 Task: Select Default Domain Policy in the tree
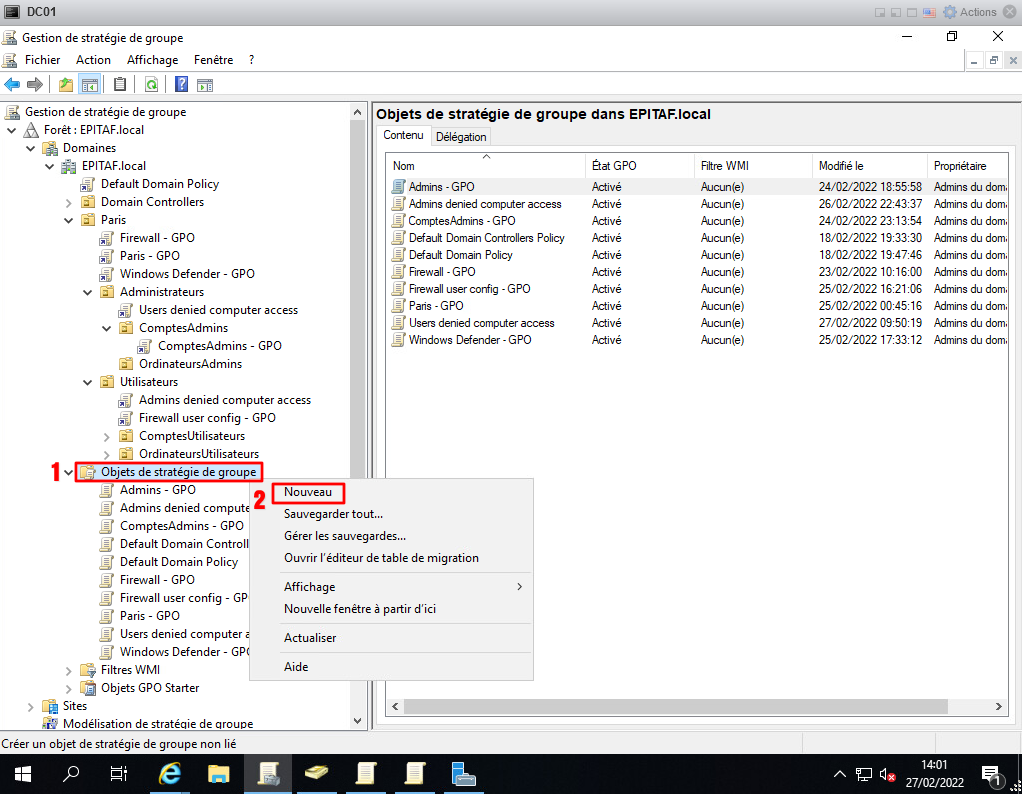(159, 184)
